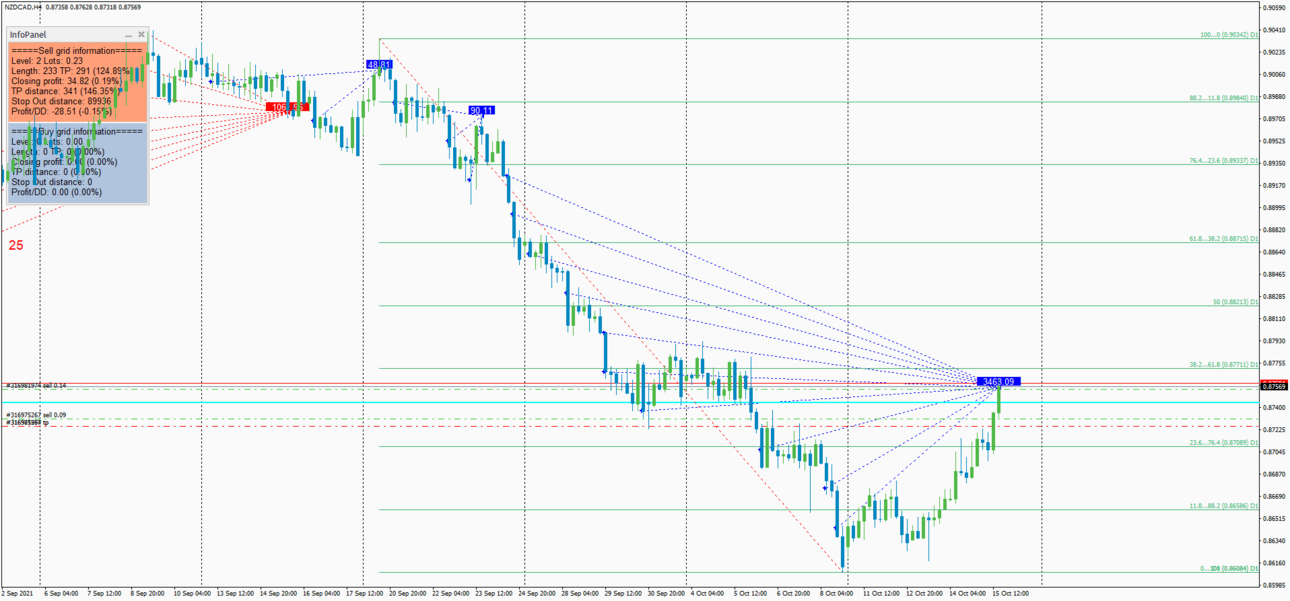Select the Fibonacci 100.0 (0.90342) level label
The height and width of the screenshot is (601, 1290).
(x=1230, y=35)
